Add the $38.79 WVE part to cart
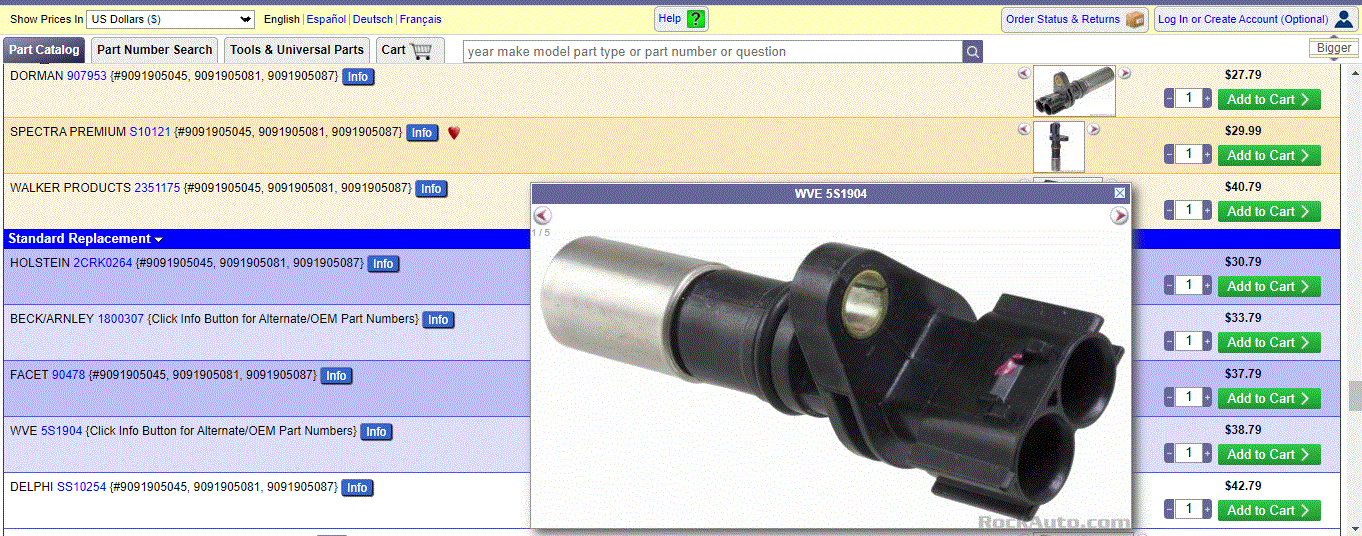The image size is (1362, 536). click(x=1269, y=454)
